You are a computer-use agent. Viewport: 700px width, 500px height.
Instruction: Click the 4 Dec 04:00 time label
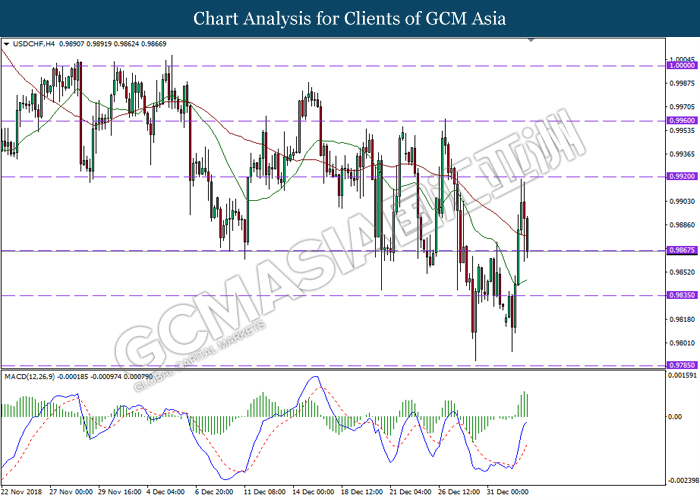pos(166,492)
